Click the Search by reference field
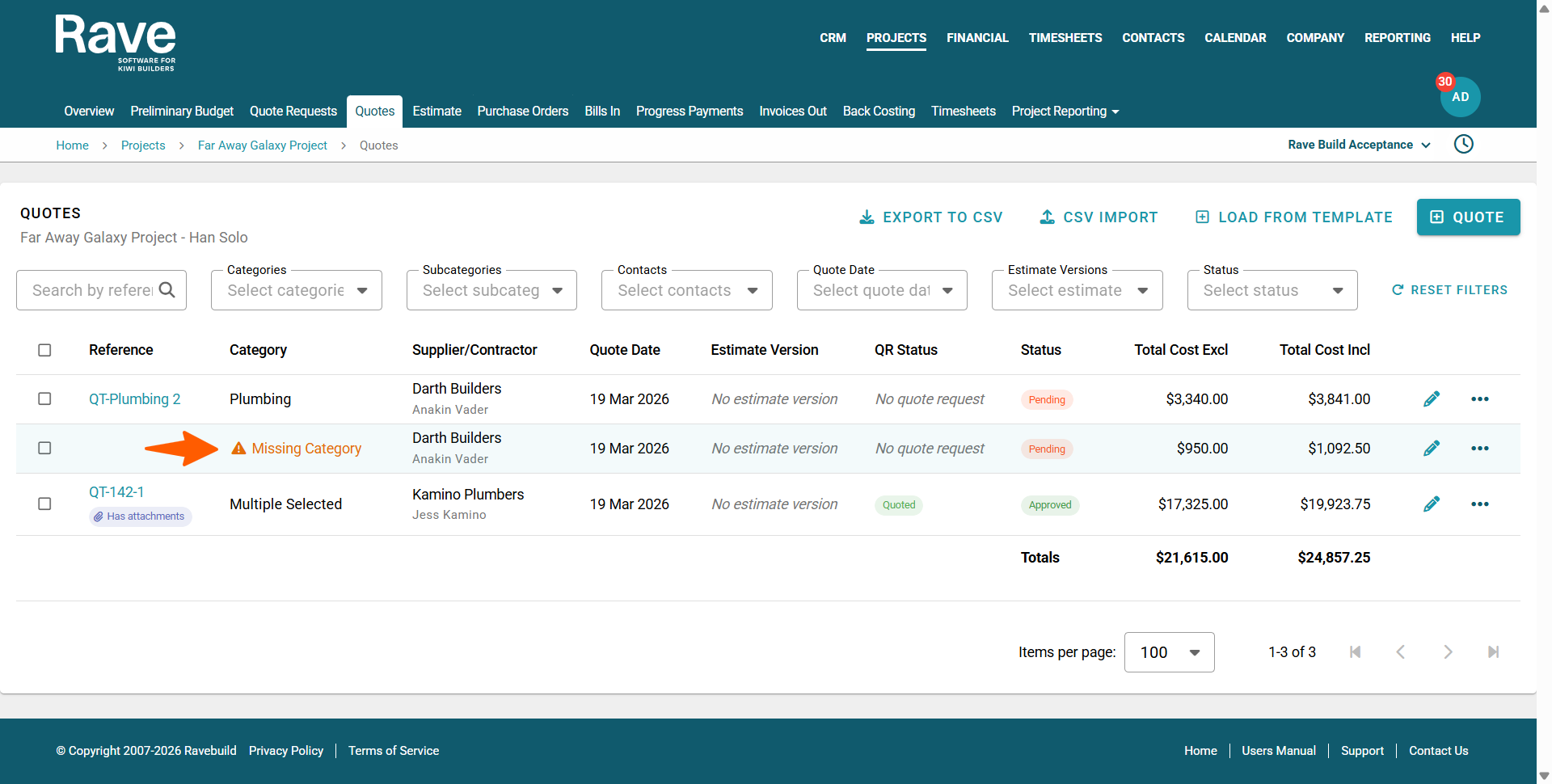 pyautogui.click(x=92, y=291)
